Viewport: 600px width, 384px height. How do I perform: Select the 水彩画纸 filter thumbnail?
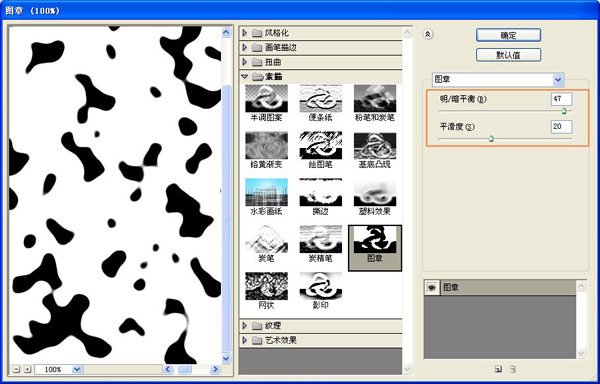[266, 192]
